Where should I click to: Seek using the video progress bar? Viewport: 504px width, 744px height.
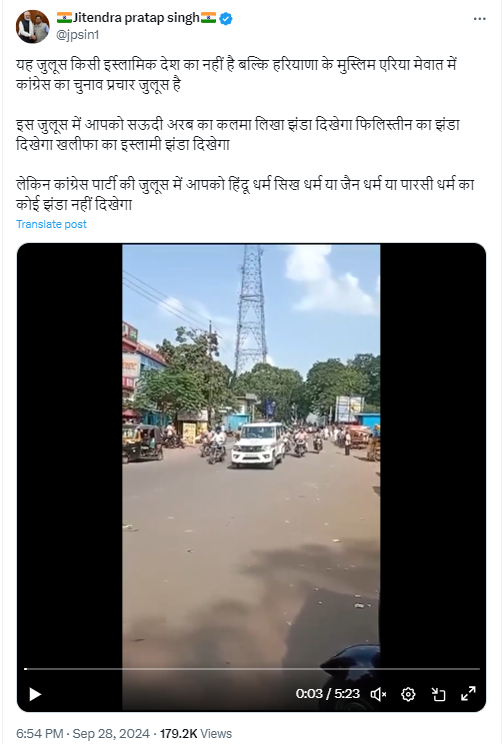[x=252, y=669]
